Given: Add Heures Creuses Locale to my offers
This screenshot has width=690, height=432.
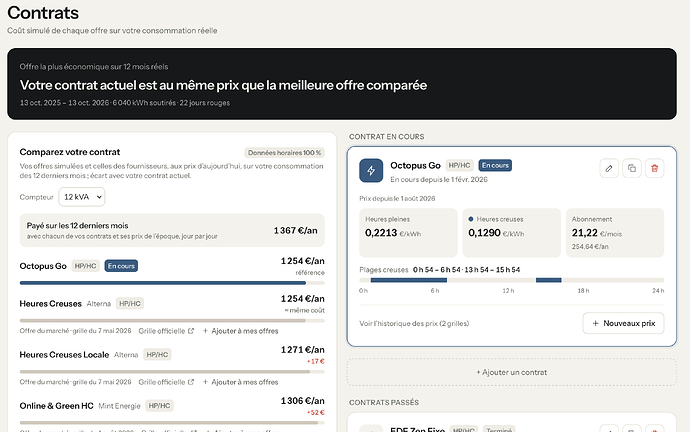Looking at the screenshot, I should click(240, 382).
